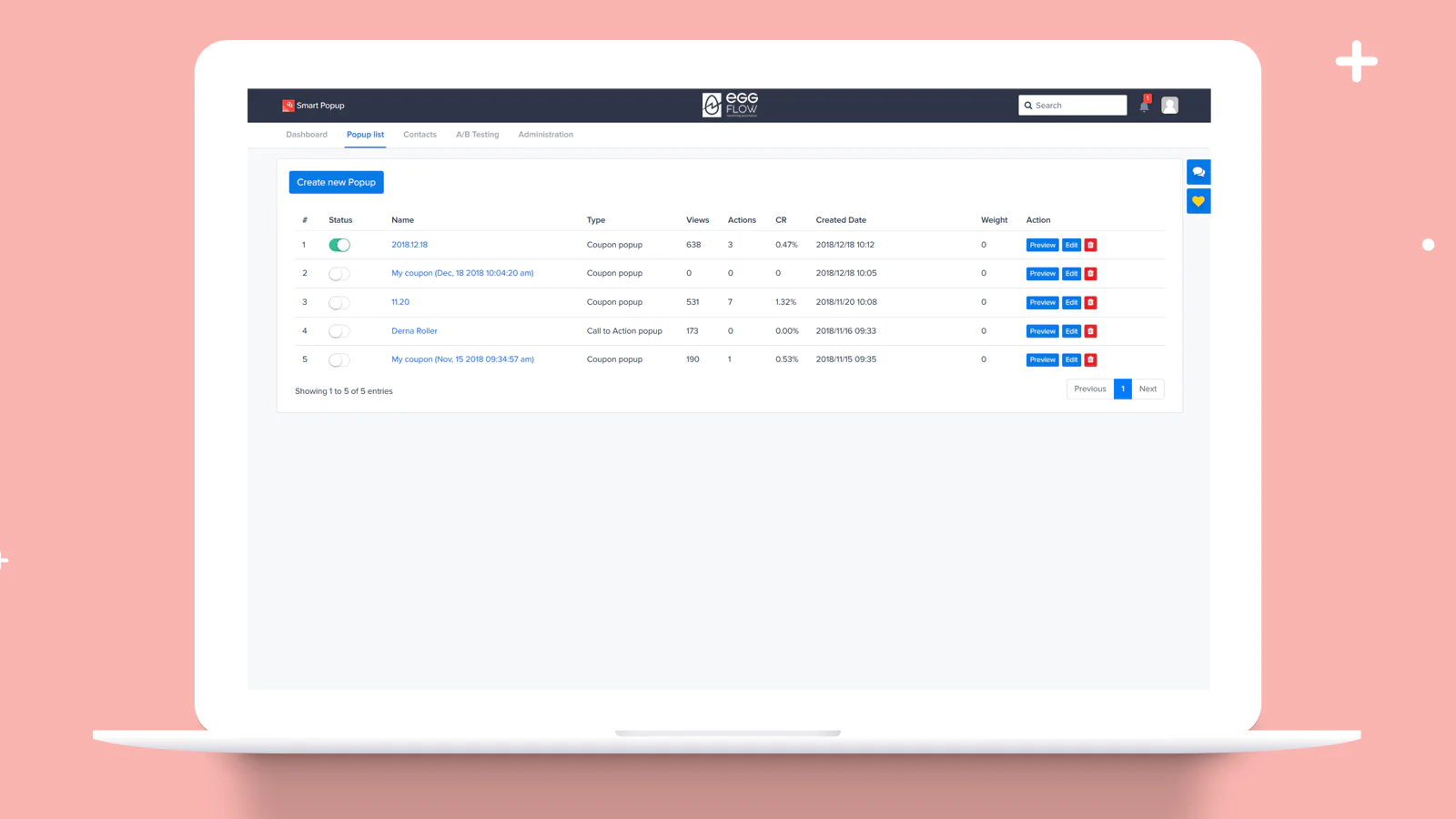Switch to the Dashboard tab

pos(307,135)
